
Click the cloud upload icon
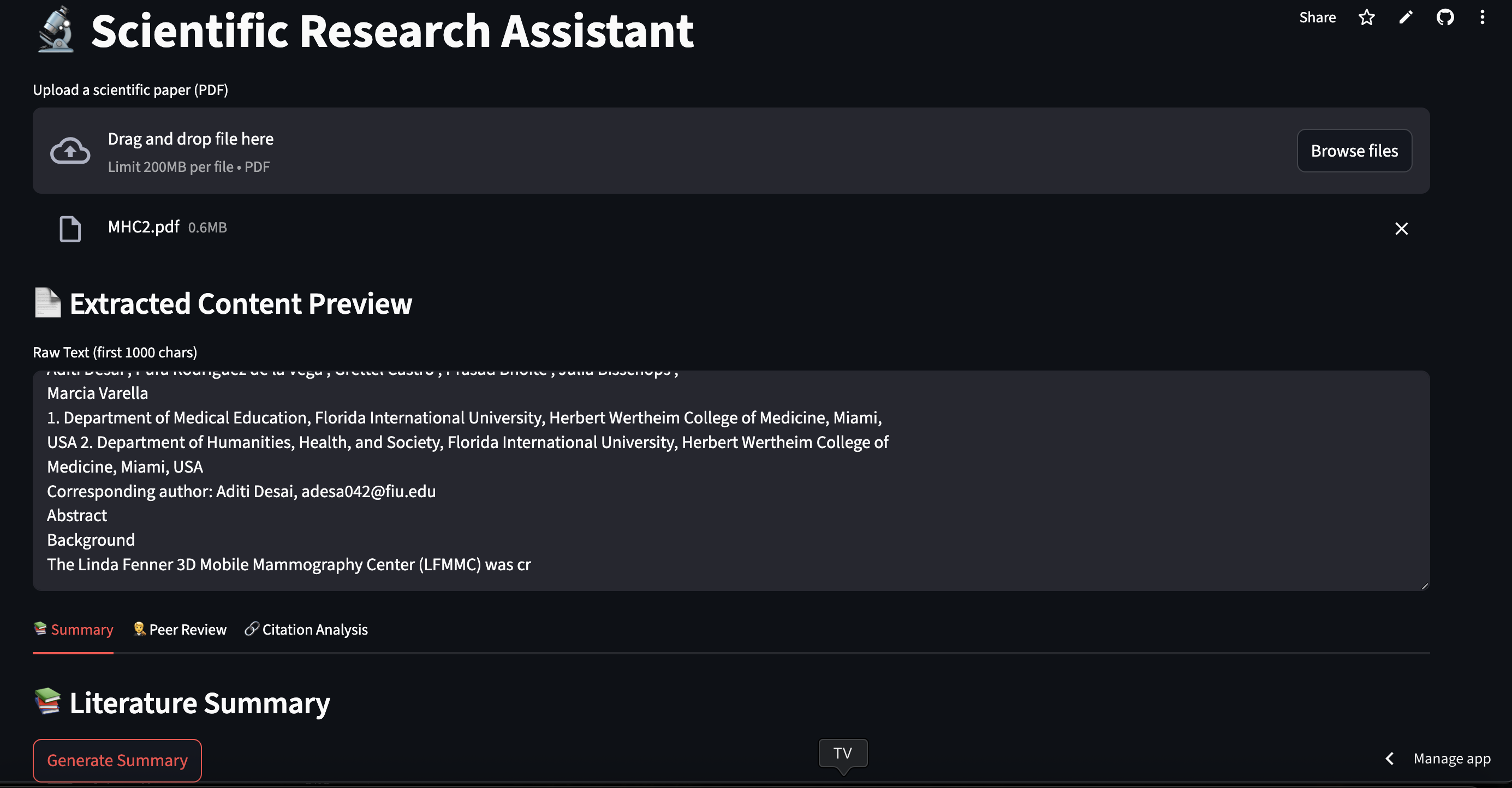[x=70, y=151]
